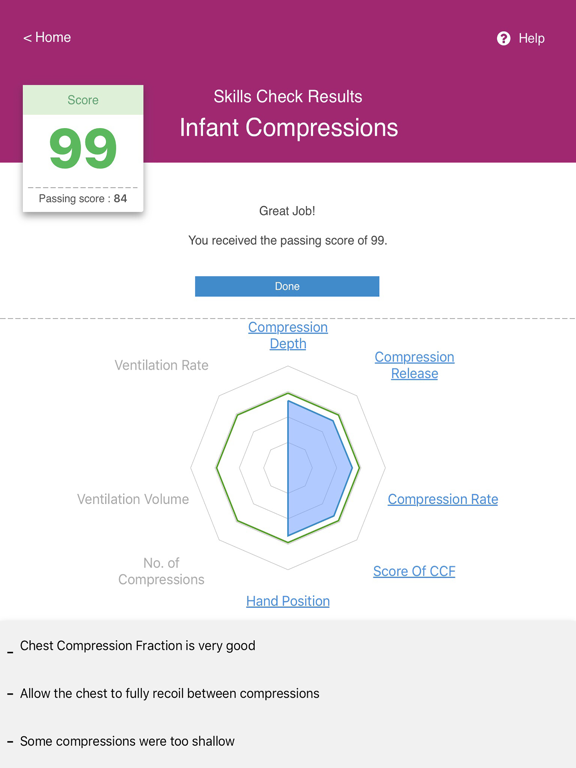Click the blue Done button
Image resolution: width=576 pixels, height=768 pixels.
point(287,286)
